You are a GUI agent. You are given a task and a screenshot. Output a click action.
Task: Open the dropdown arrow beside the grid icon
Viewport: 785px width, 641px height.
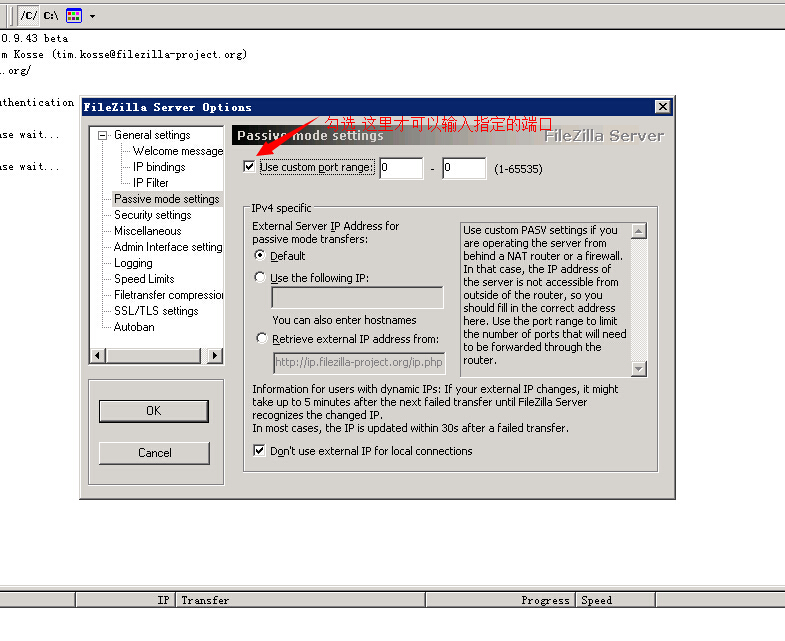[x=92, y=16]
